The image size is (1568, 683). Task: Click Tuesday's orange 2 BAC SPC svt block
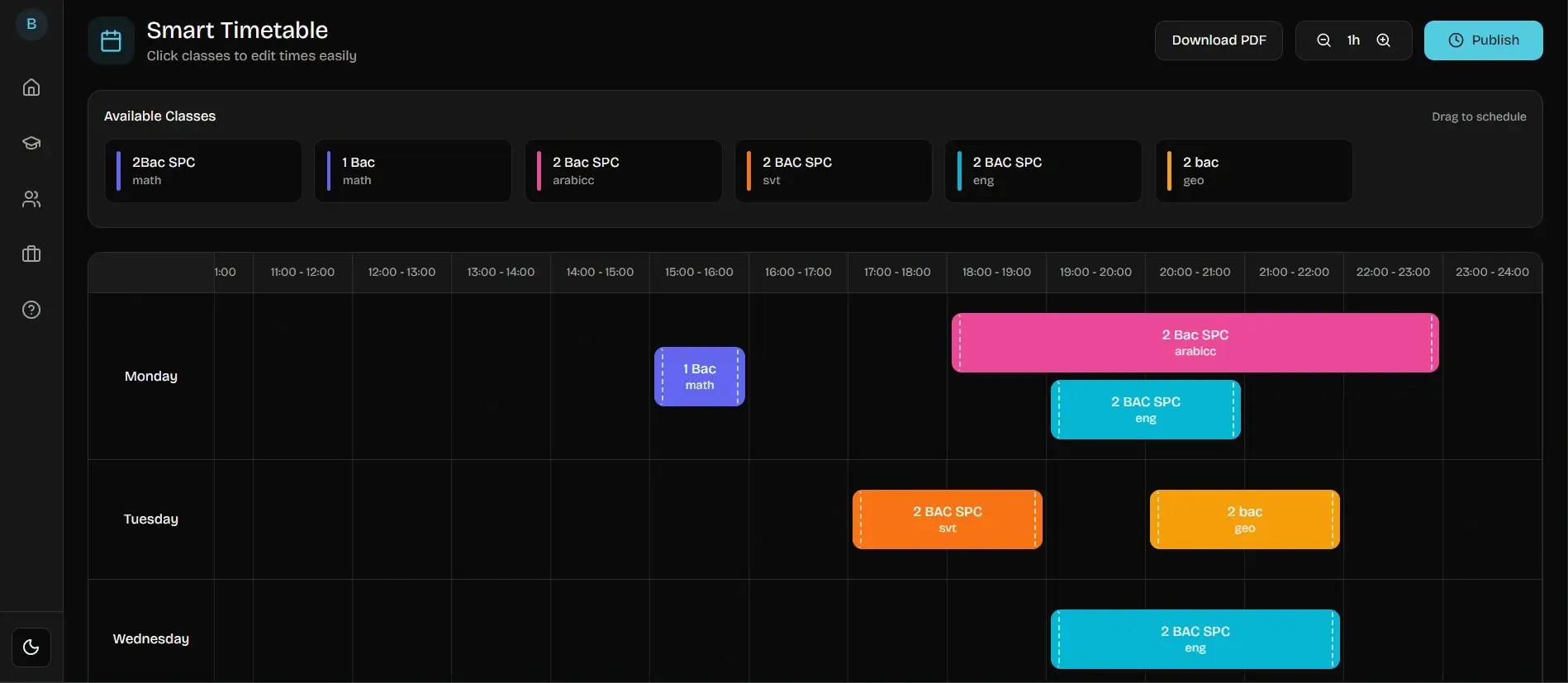[947, 519]
